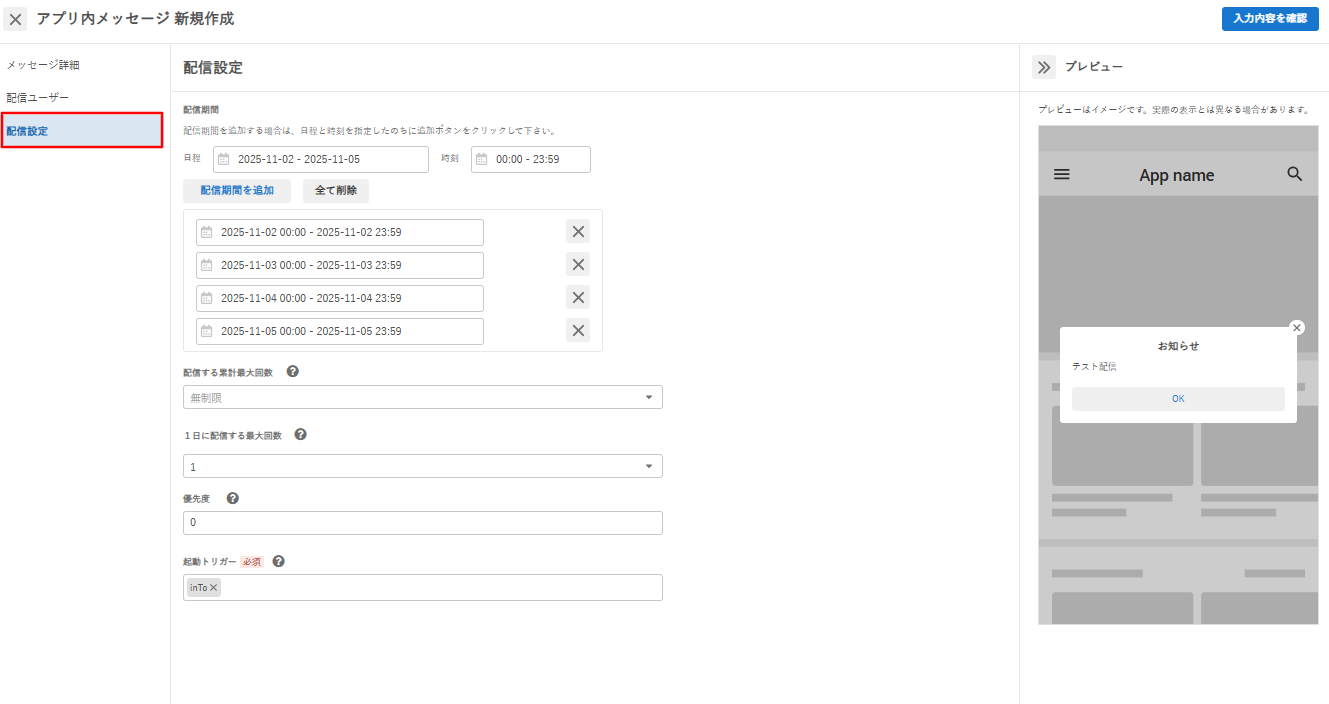Show help for 配信する累計最大回数

tap(293, 372)
